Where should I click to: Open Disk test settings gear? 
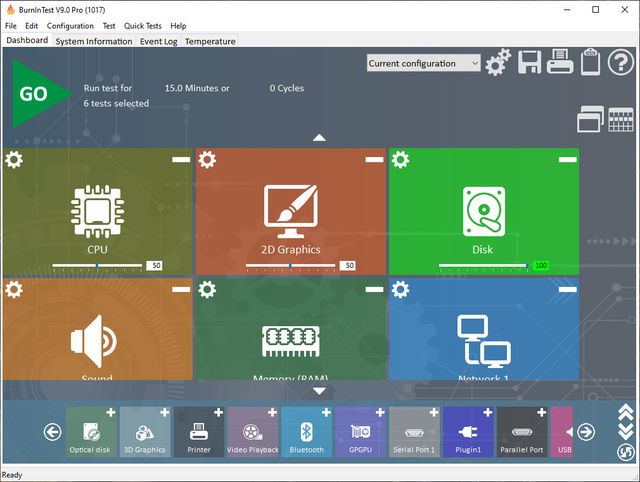[x=400, y=160]
